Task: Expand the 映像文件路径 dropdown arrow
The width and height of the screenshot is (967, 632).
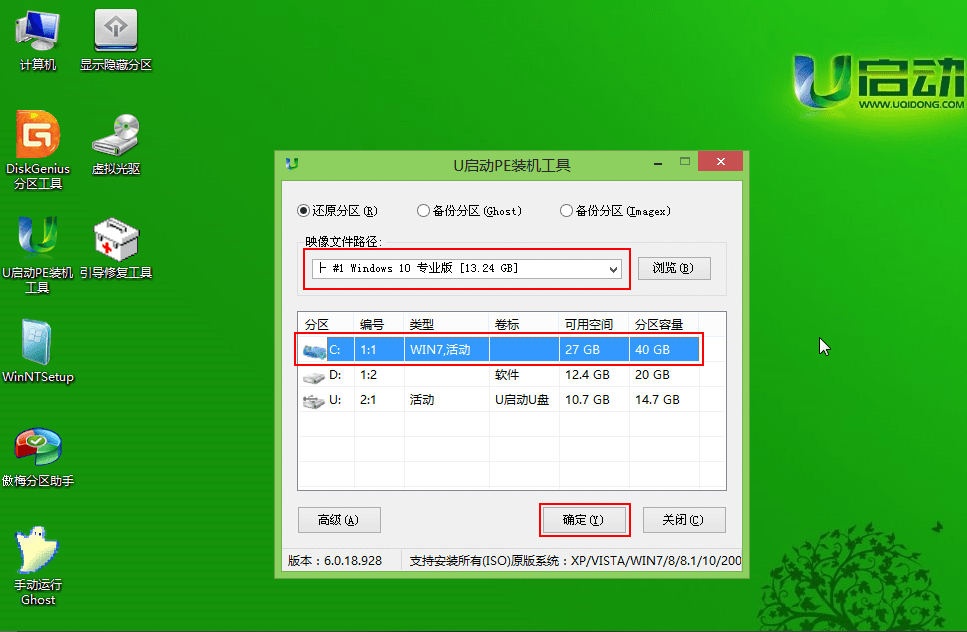Action: click(613, 269)
